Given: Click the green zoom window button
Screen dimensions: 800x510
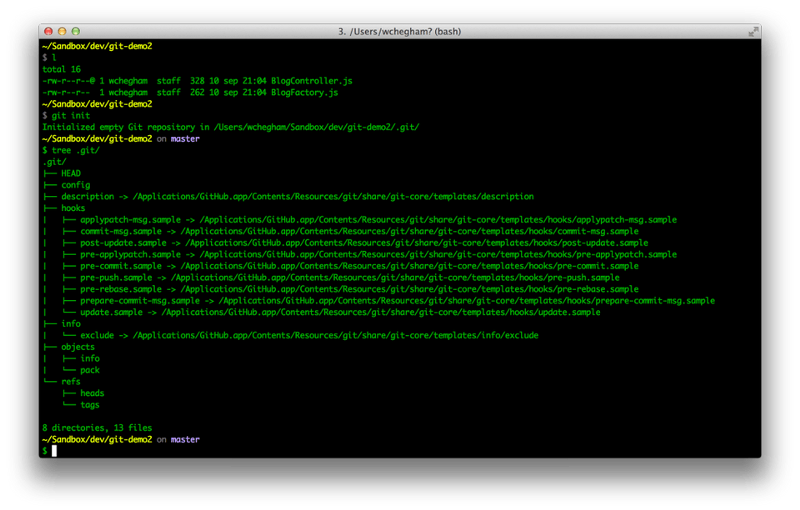Looking at the screenshot, I should [76, 32].
